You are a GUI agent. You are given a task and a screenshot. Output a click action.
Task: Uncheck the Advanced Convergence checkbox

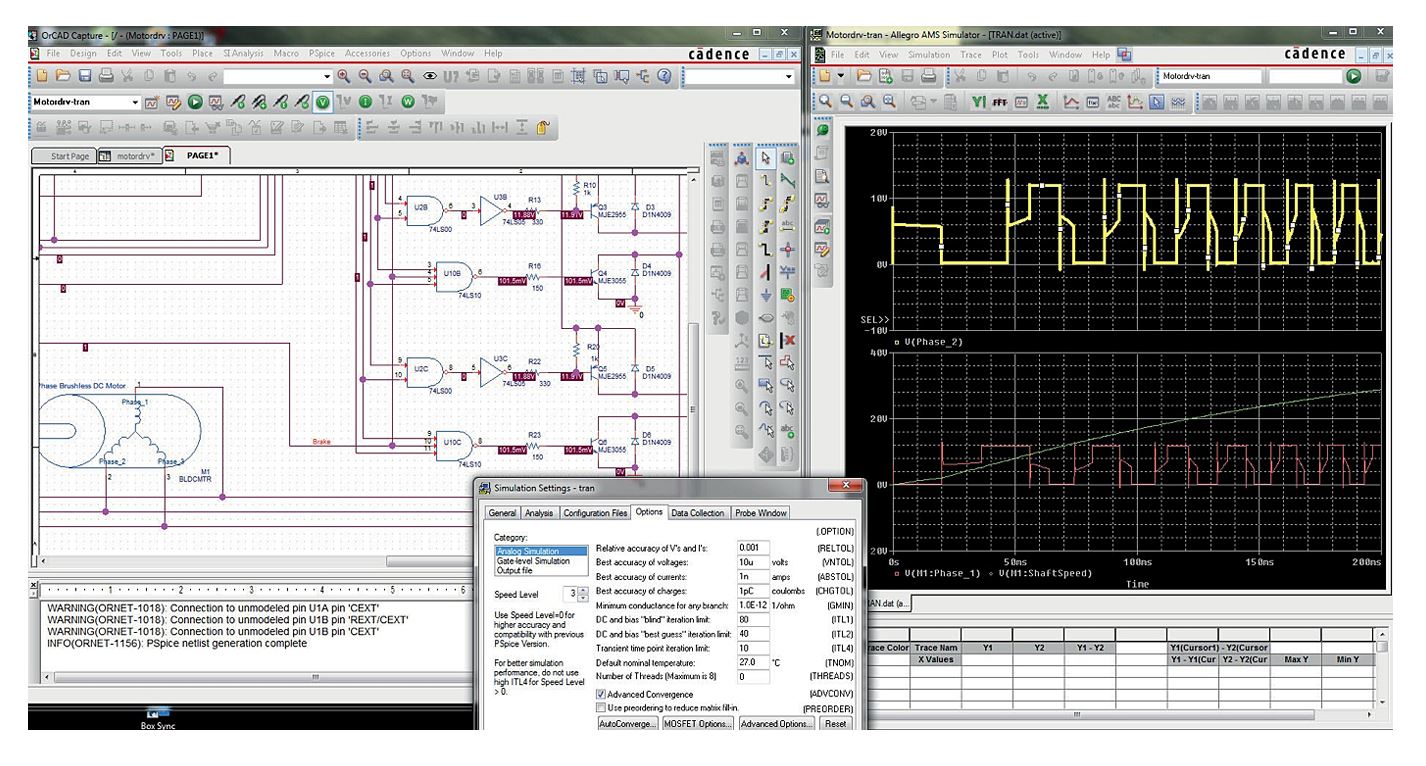pos(601,693)
